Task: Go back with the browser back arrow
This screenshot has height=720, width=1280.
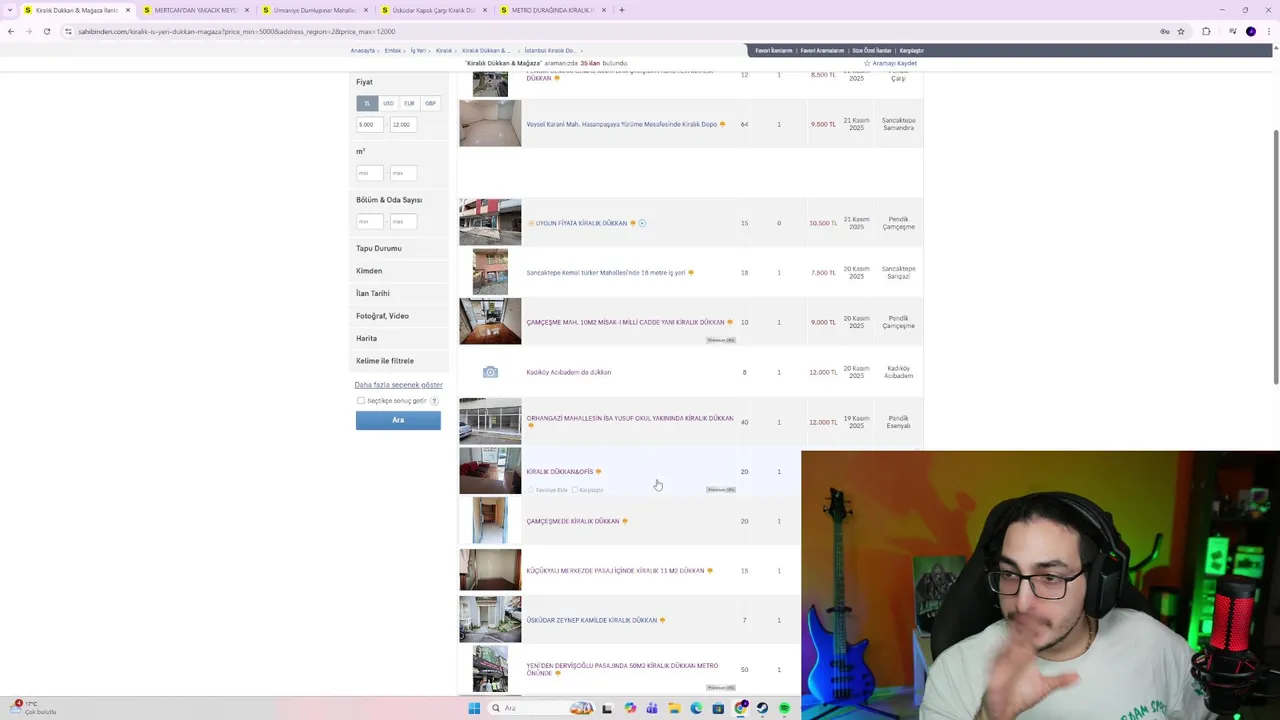Action: [x=11, y=31]
